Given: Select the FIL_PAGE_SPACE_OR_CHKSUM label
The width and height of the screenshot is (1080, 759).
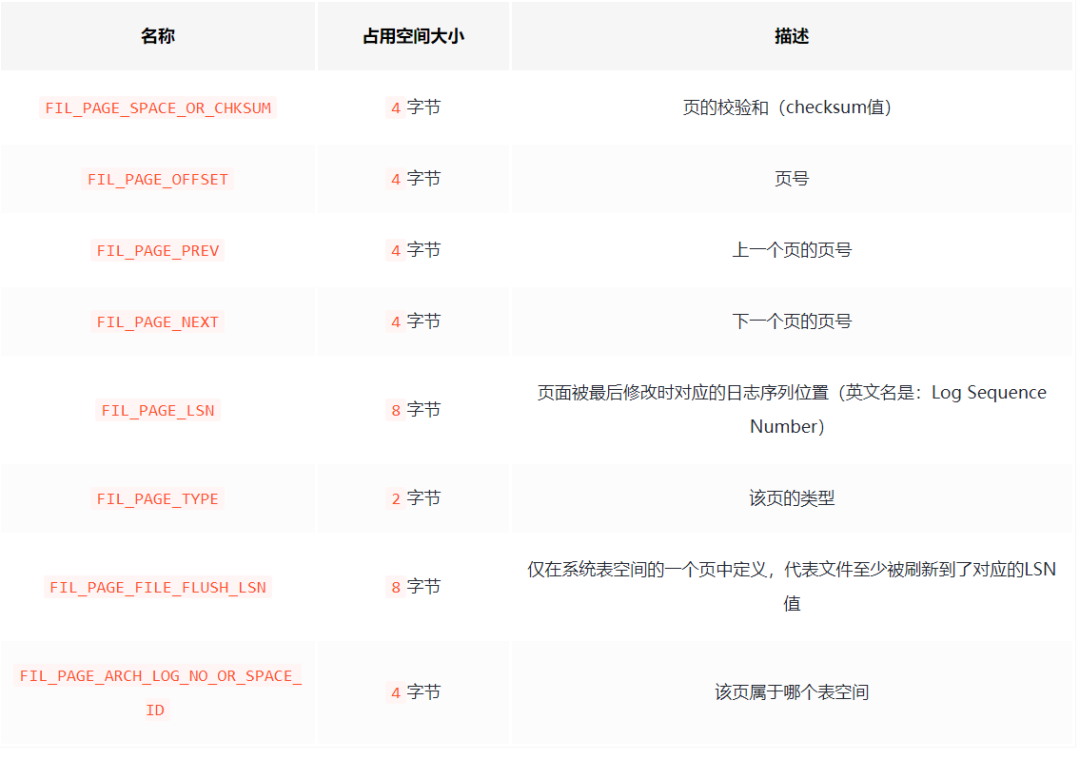Looking at the screenshot, I should coord(157,107).
